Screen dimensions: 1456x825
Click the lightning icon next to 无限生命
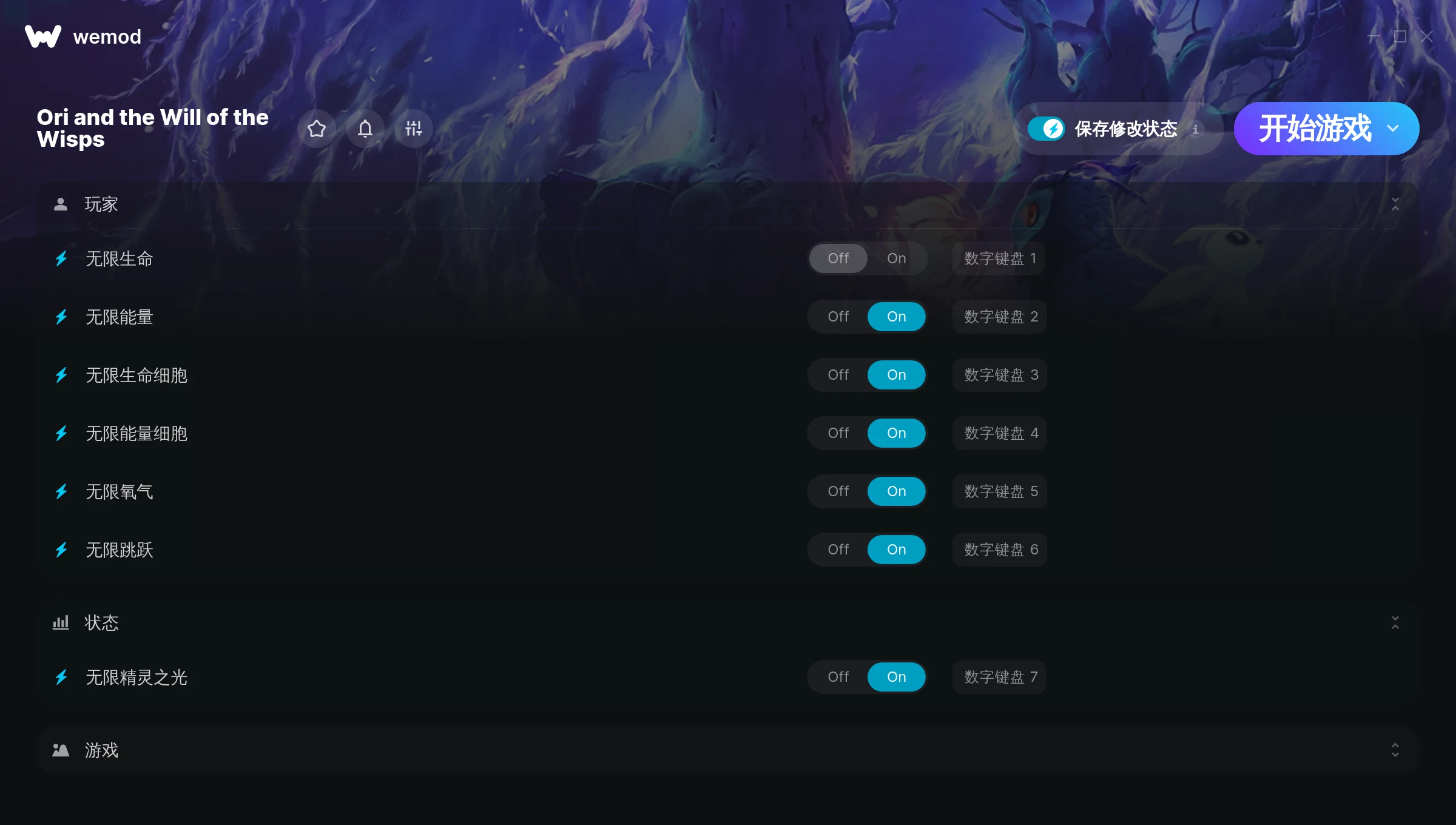click(x=61, y=259)
